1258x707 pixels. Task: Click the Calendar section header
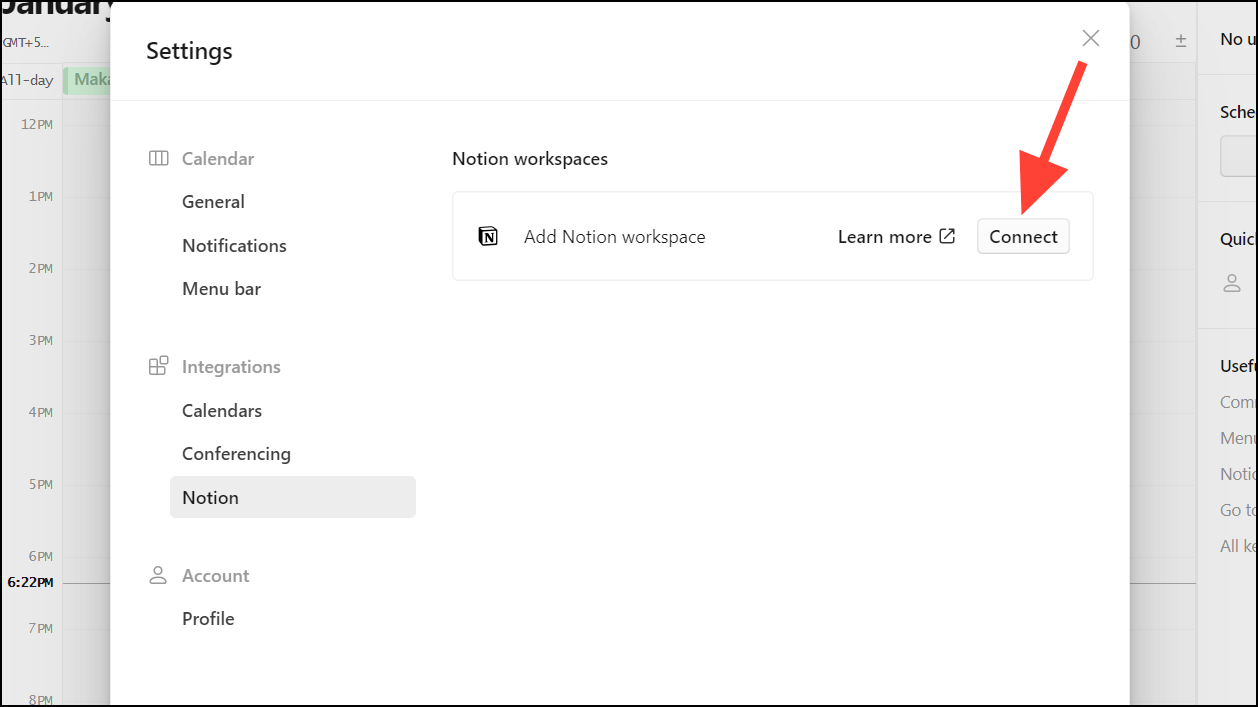218,159
